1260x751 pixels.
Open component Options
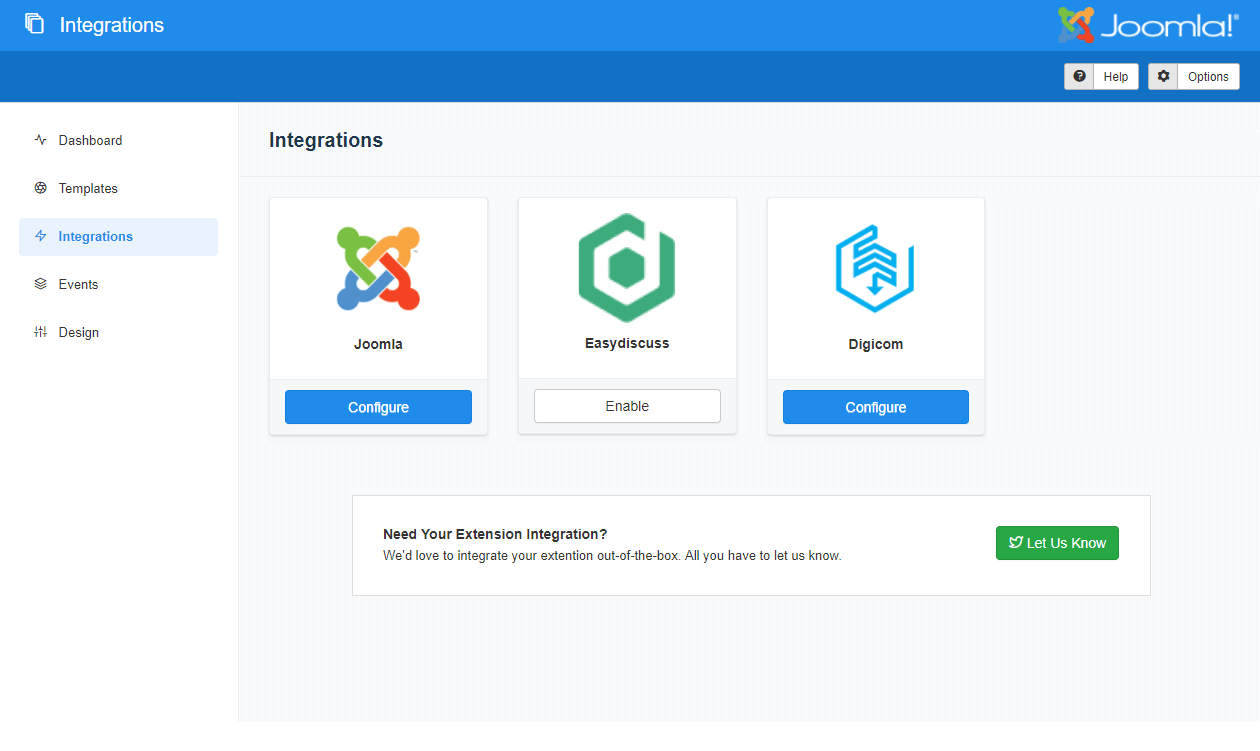point(1194,76)
